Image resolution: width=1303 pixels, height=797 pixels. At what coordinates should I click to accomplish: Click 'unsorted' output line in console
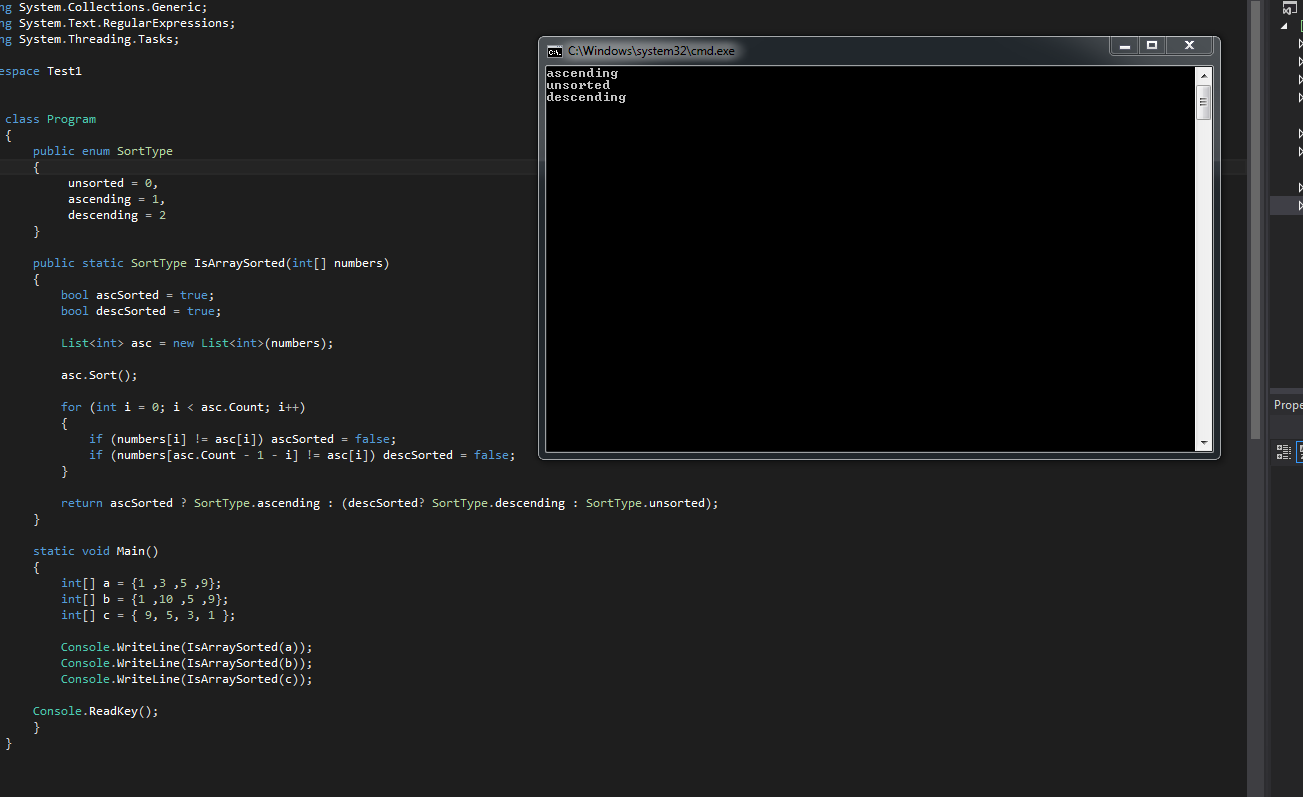tap(578, 85)
